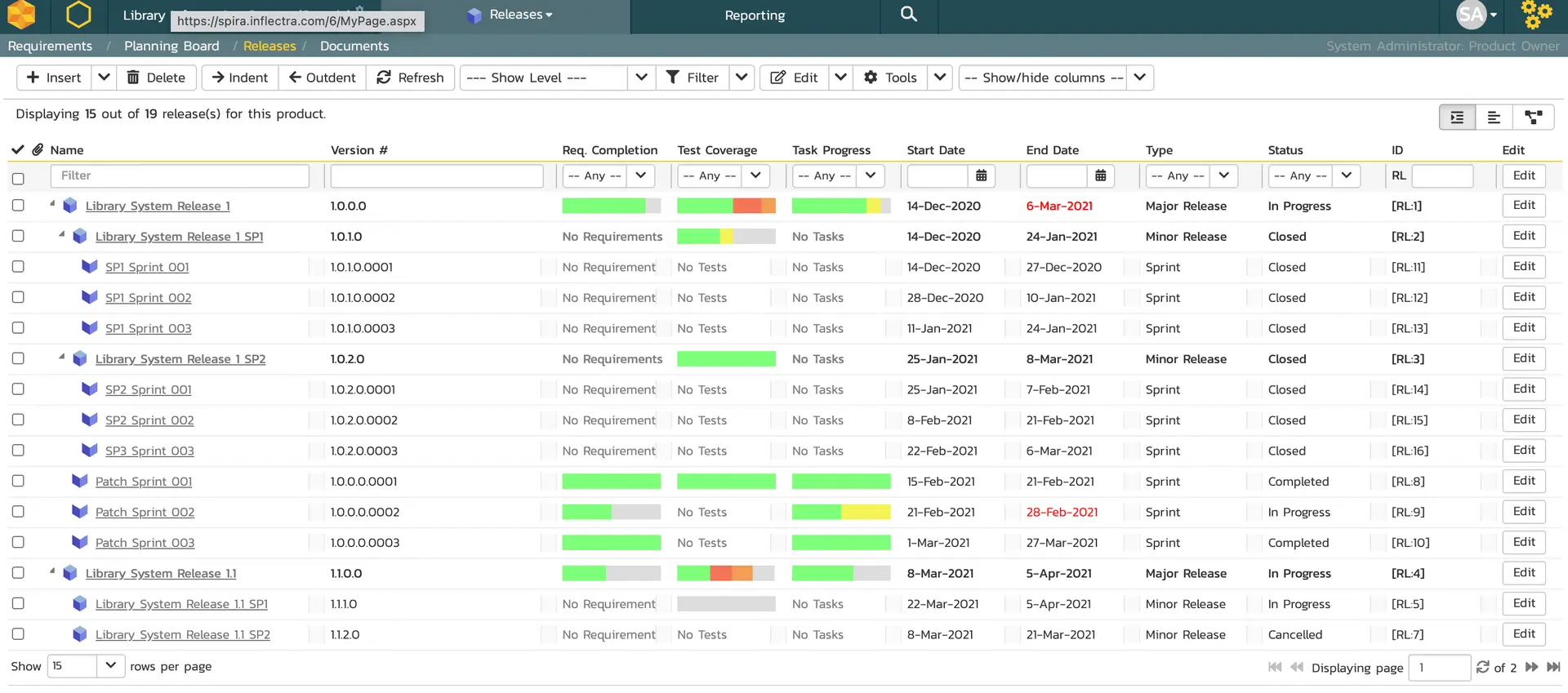Click the Name filter text field
Image resolution: width=1568 pixels, height=693 pixels.
180,175
